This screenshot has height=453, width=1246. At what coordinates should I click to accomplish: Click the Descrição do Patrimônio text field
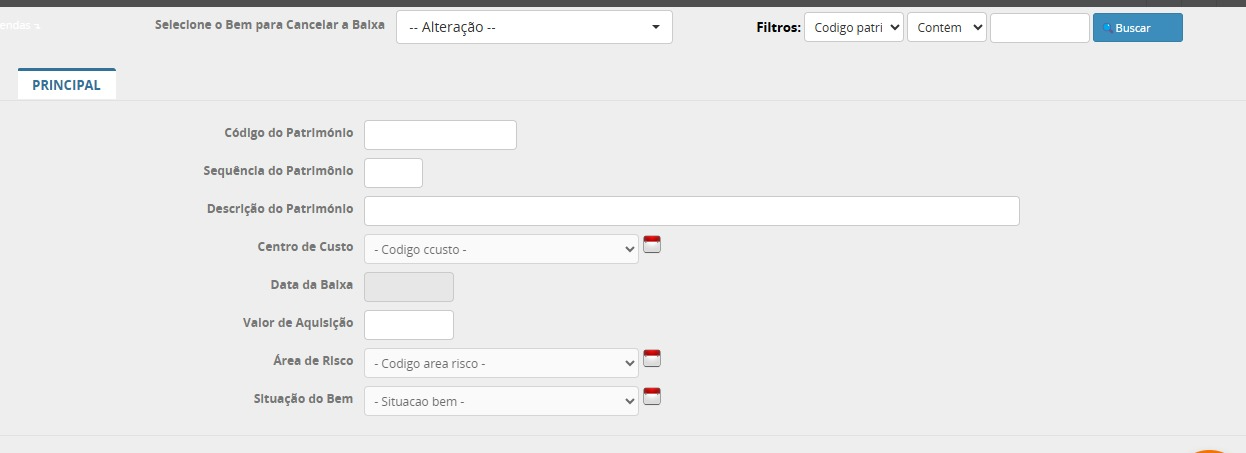[x=691, y=211]
